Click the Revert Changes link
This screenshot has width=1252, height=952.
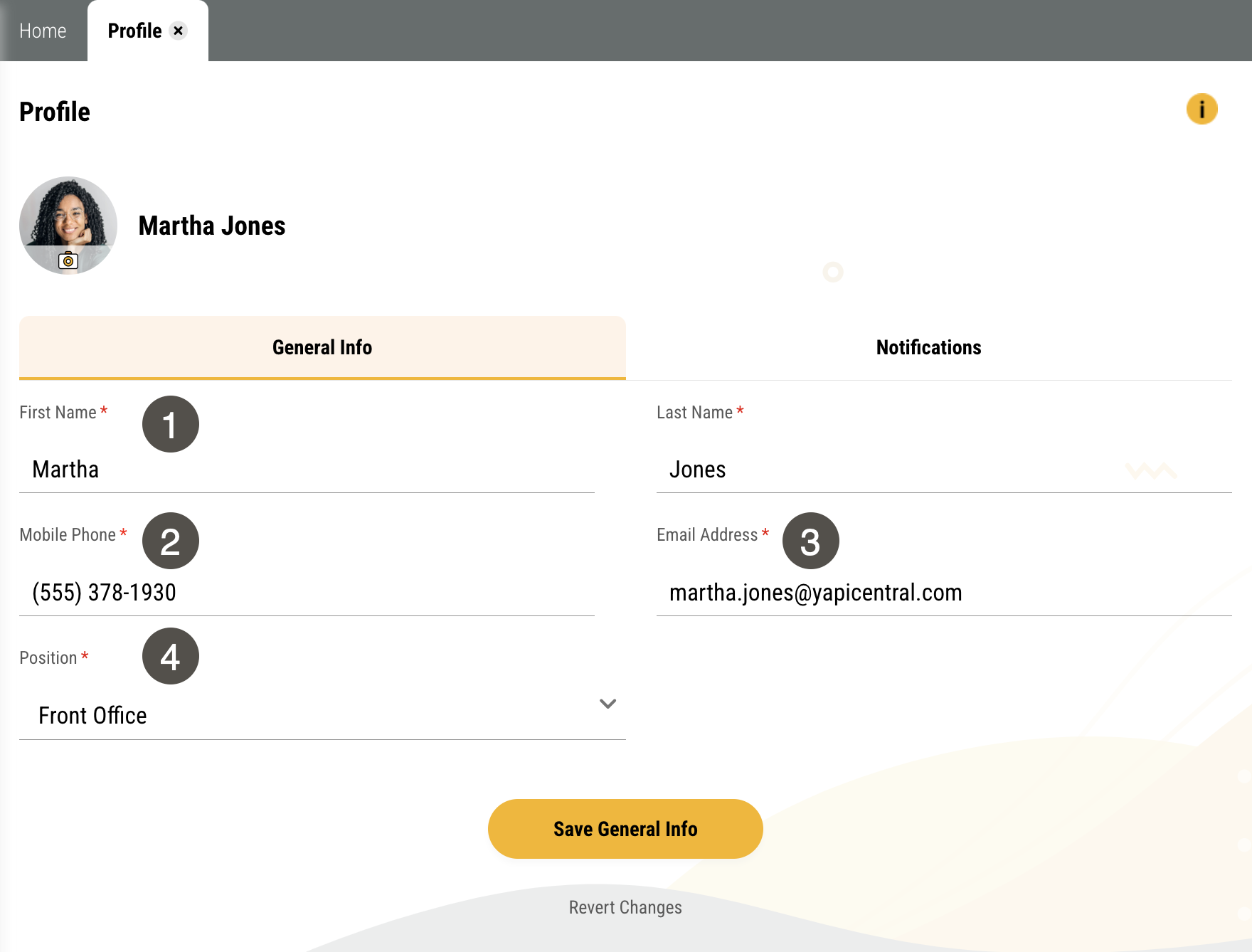click(x=625, y=907)
